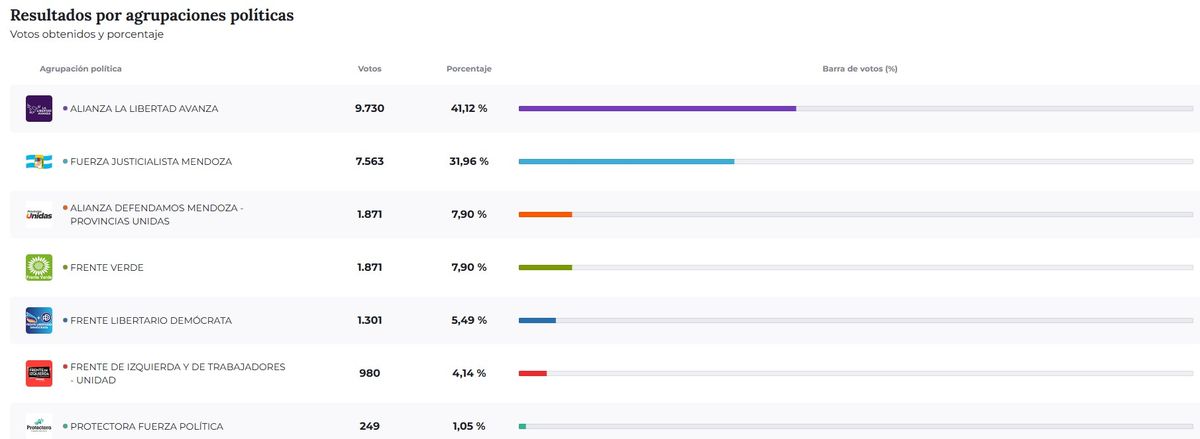This screenshot has height=439, width=1200.
Task: Click the 31,96 % percentage value
Action: [468, 161]
